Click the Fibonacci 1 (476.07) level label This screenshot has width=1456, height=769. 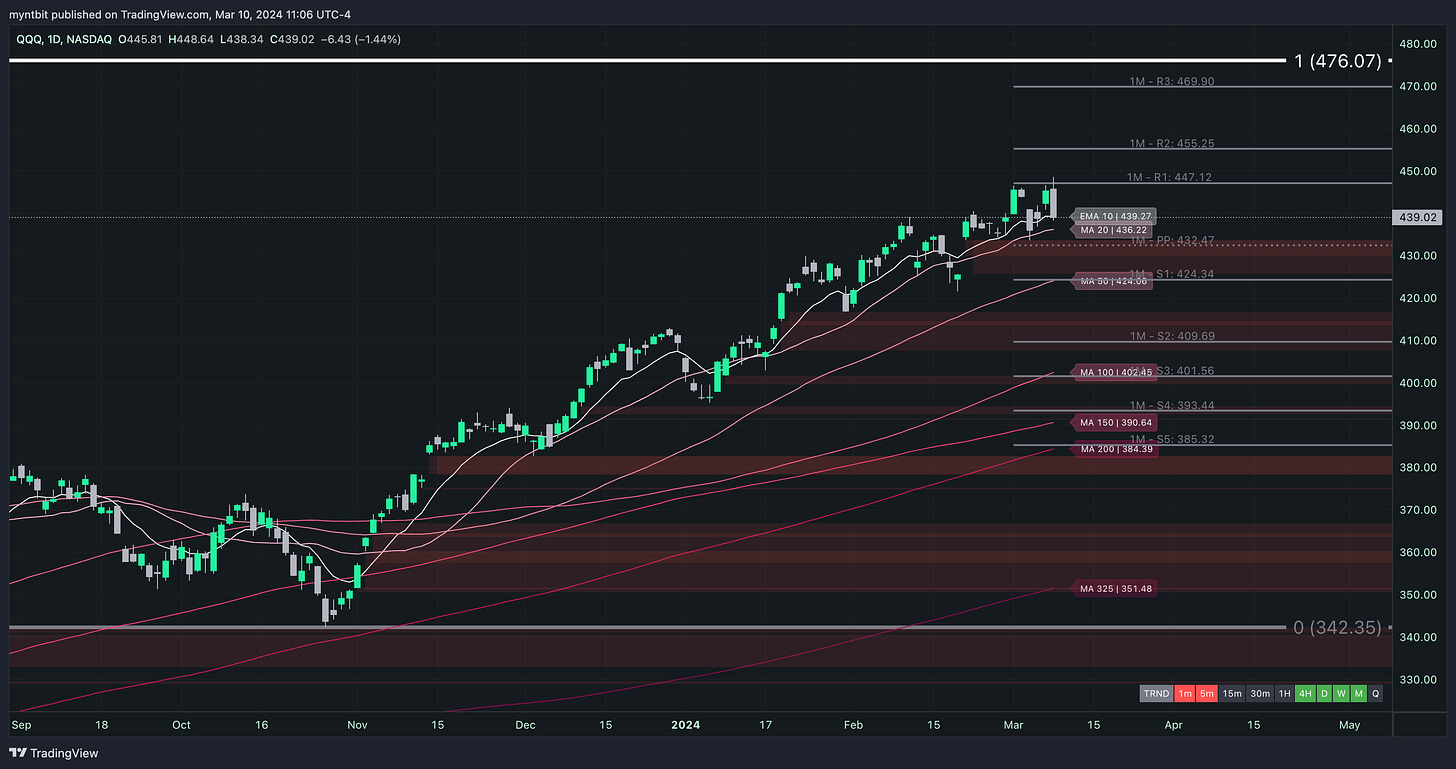1337,61
